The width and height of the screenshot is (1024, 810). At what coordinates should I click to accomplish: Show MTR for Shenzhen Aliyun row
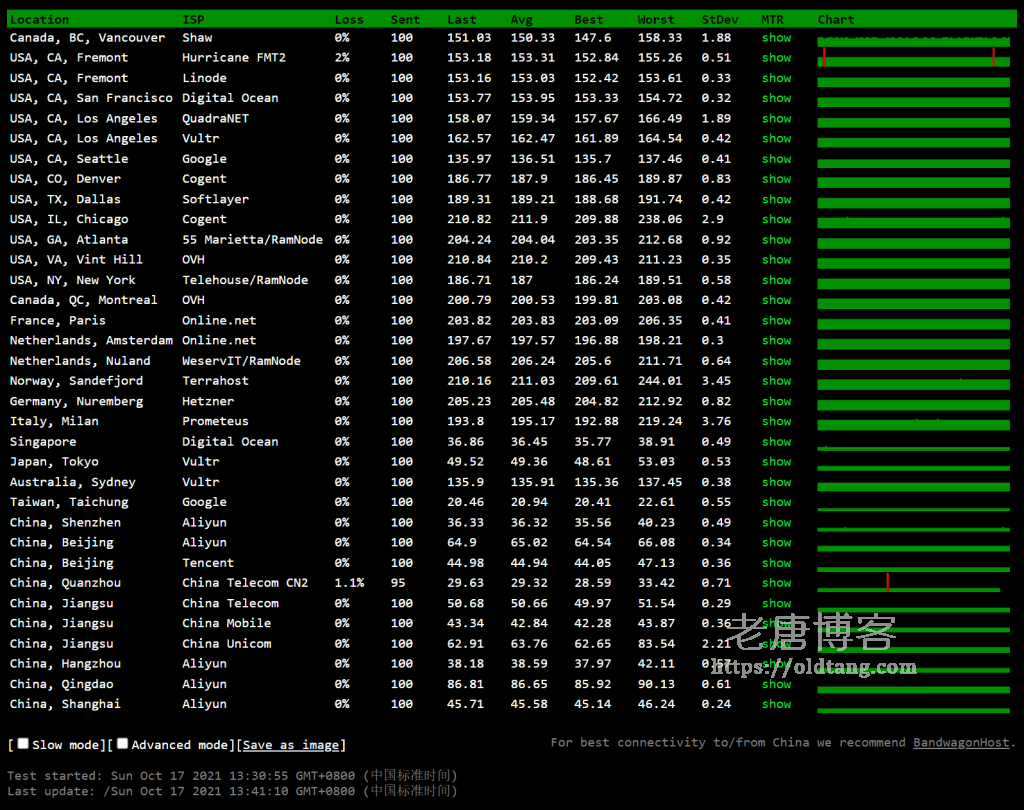click(776, 523)
